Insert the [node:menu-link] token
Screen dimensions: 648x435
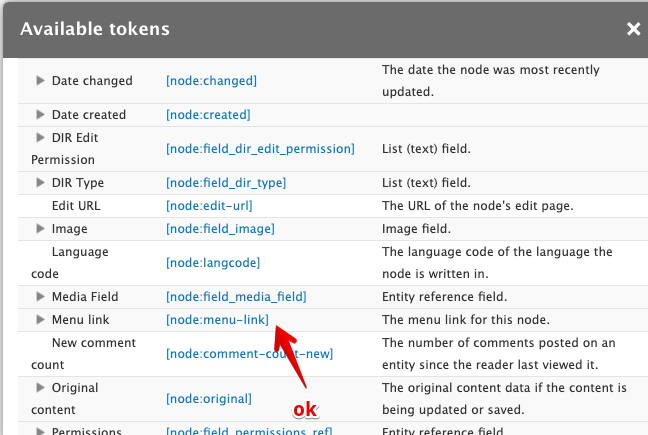coord(217,320)
